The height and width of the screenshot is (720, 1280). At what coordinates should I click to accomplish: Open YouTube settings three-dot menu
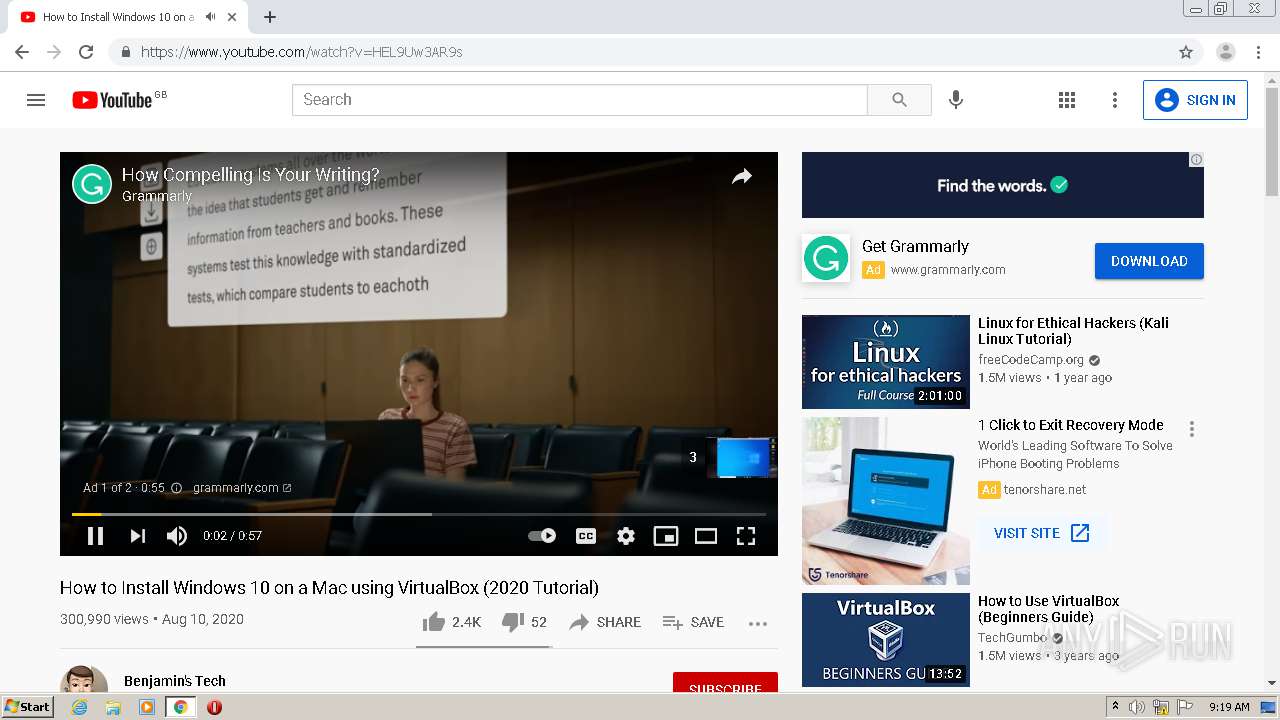[x=1115, y=100]
